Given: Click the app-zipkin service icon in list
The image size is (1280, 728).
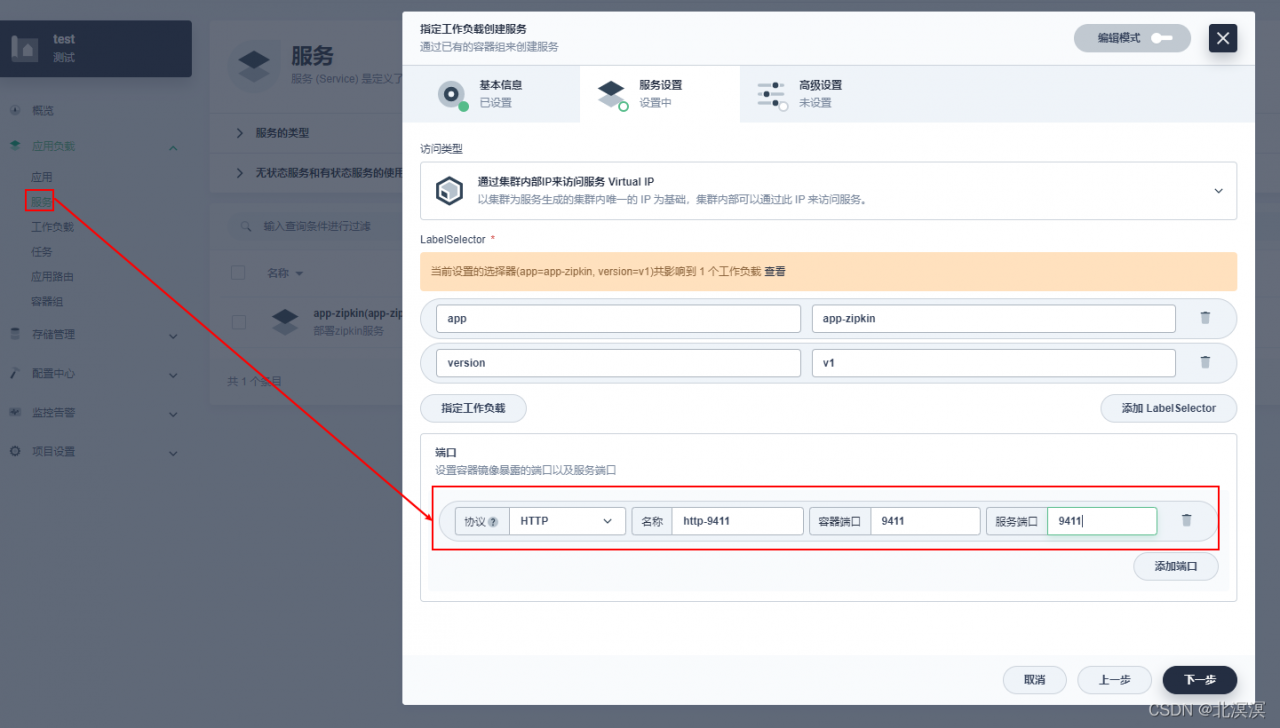Looking at the screenshot, I should [286, 321].
